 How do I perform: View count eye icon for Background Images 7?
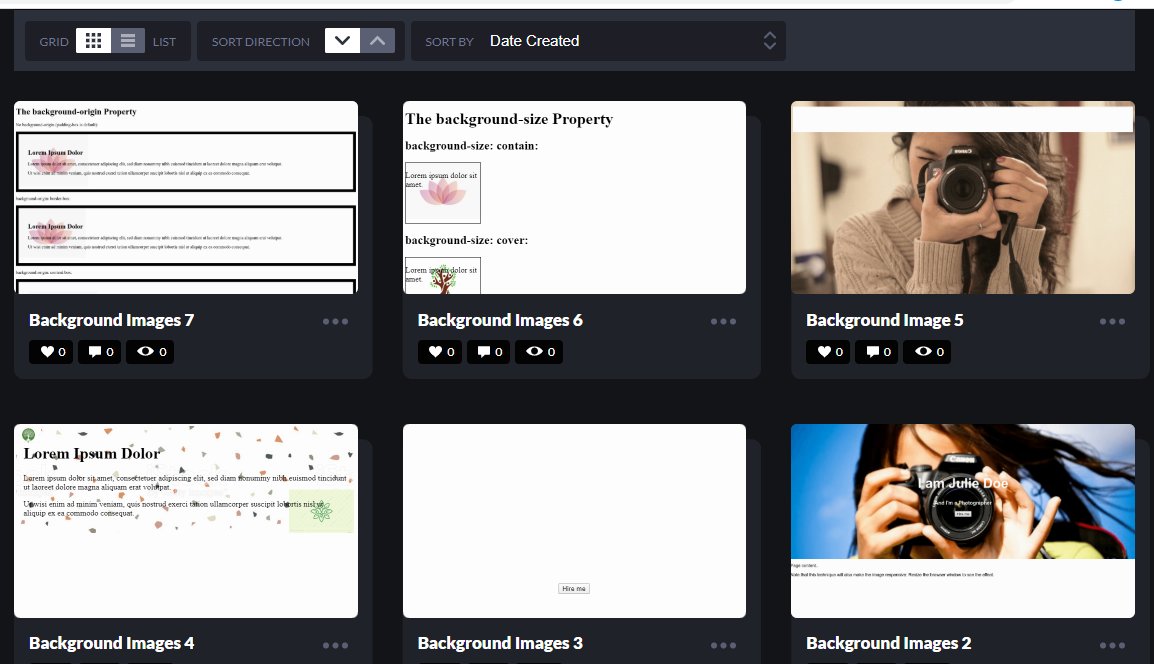pos(150,352)
